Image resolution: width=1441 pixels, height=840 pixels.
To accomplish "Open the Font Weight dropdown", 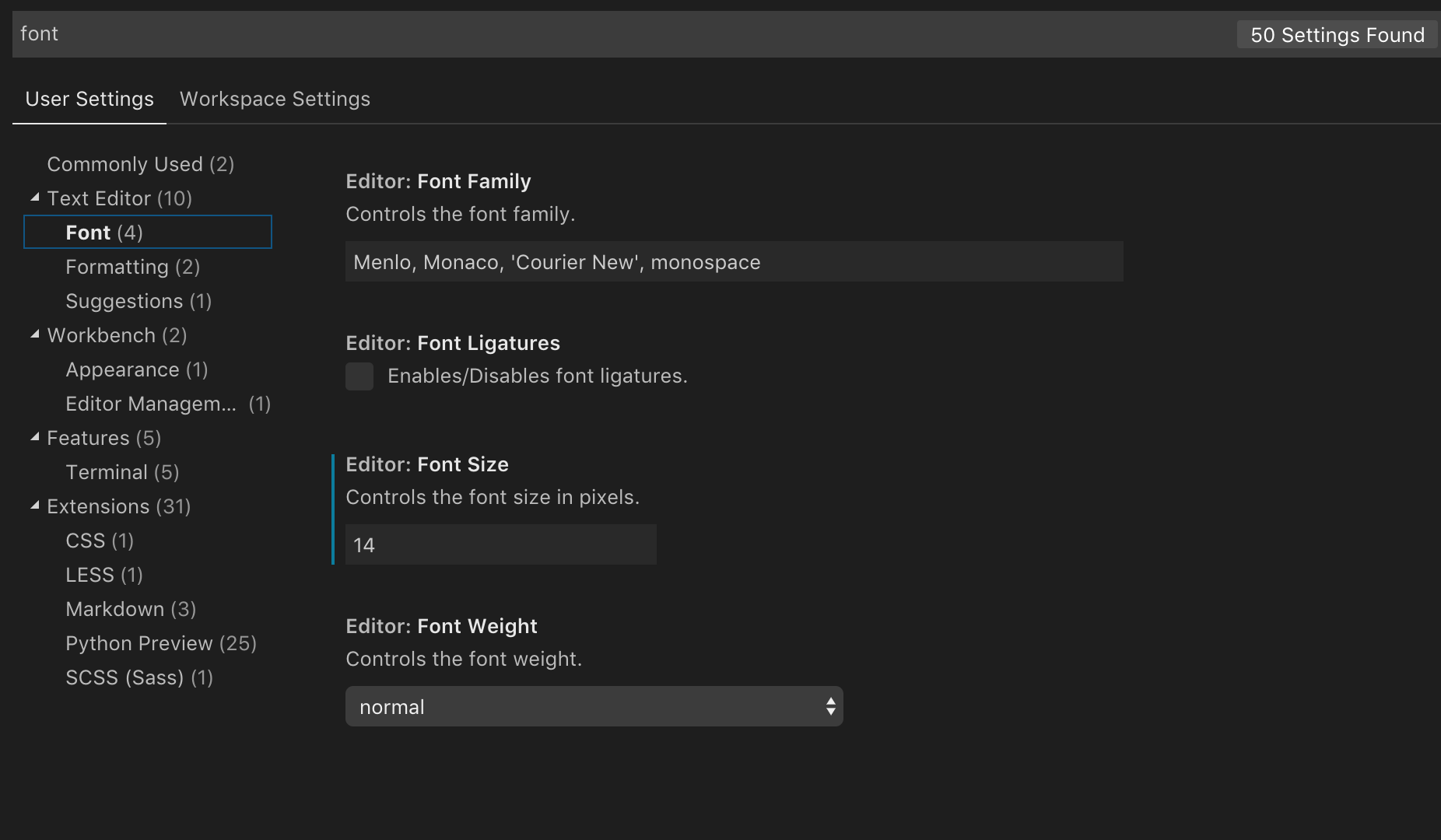I will click(x=594, y=706).
